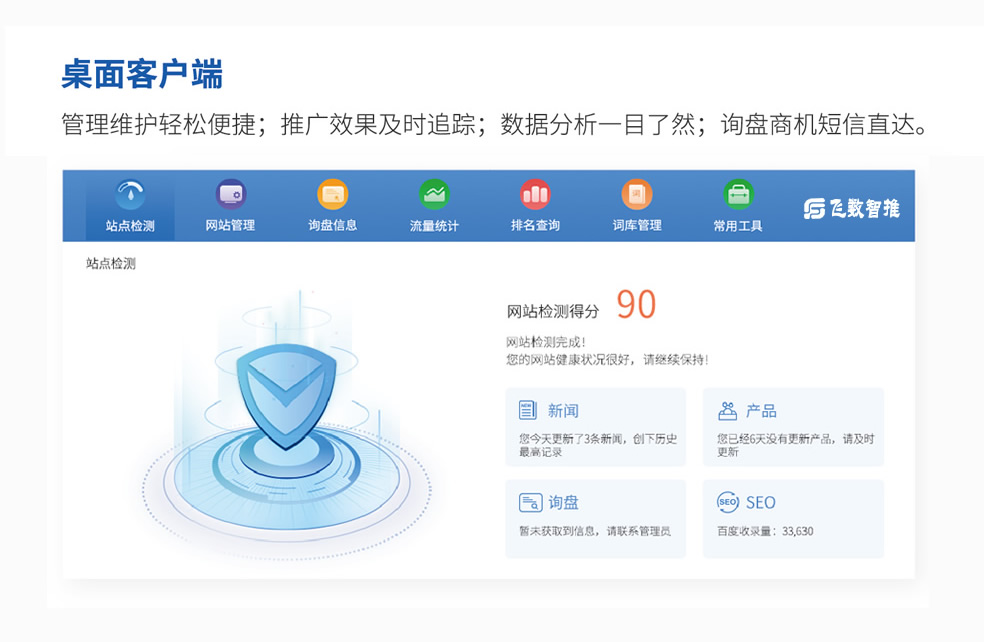Click the SEO card circular icon
Screen dimensions: 984x642
[728, 502]
